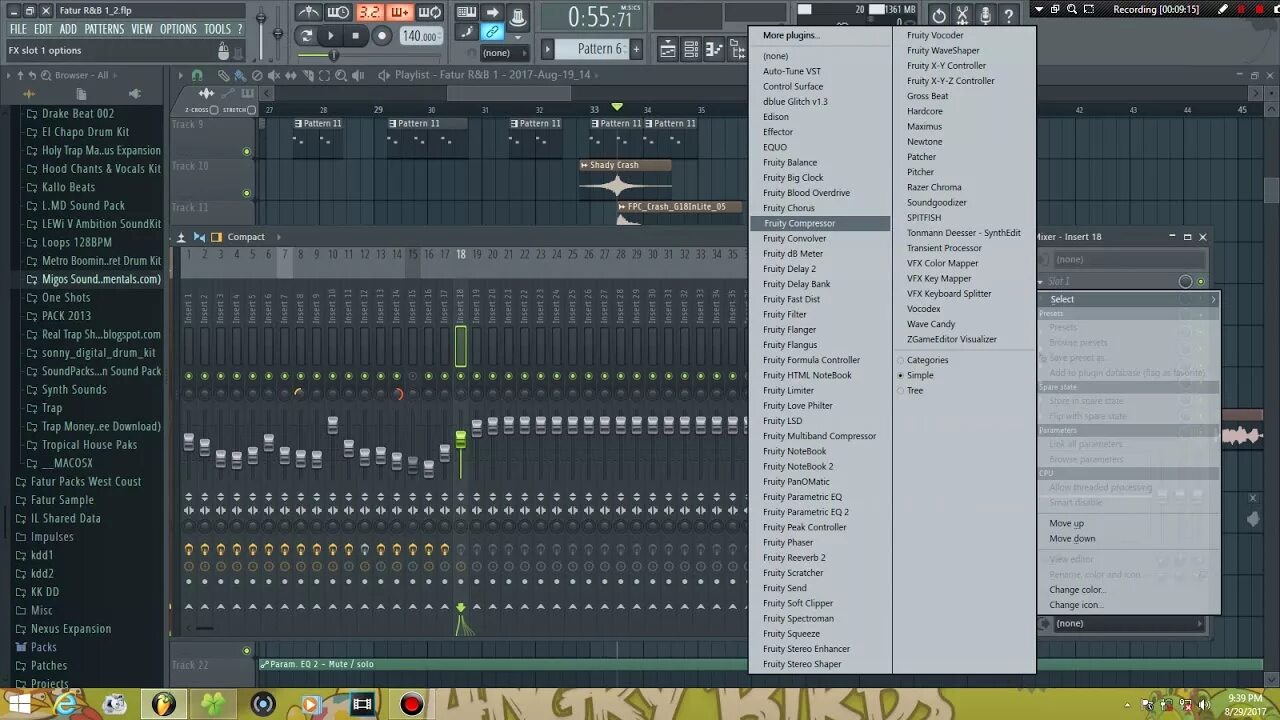The width and height of the screenshot is (1280, 720).
Task: Click the audio editor scissors icon
Action: [x=962, y=14]
